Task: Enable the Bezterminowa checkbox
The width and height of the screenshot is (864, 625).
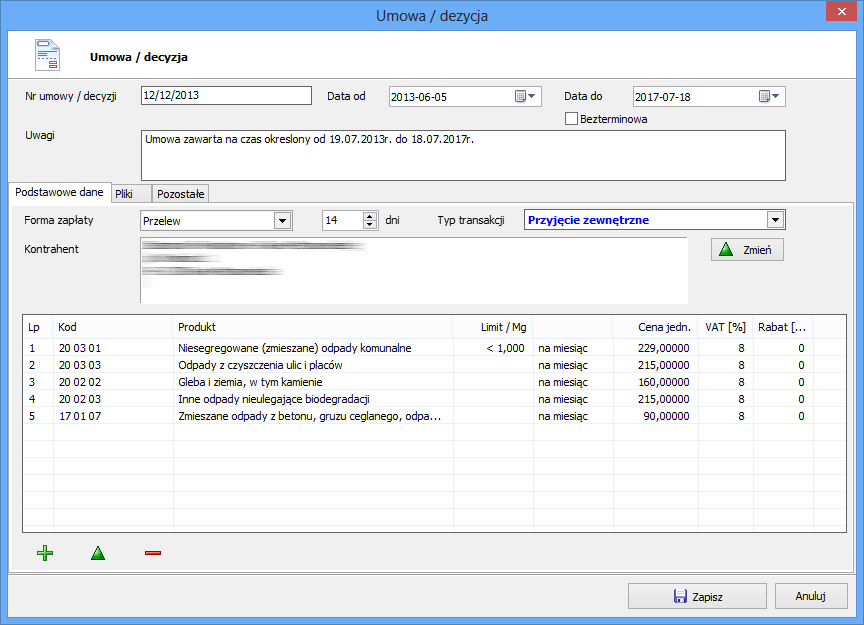Action: pos(572,119)
